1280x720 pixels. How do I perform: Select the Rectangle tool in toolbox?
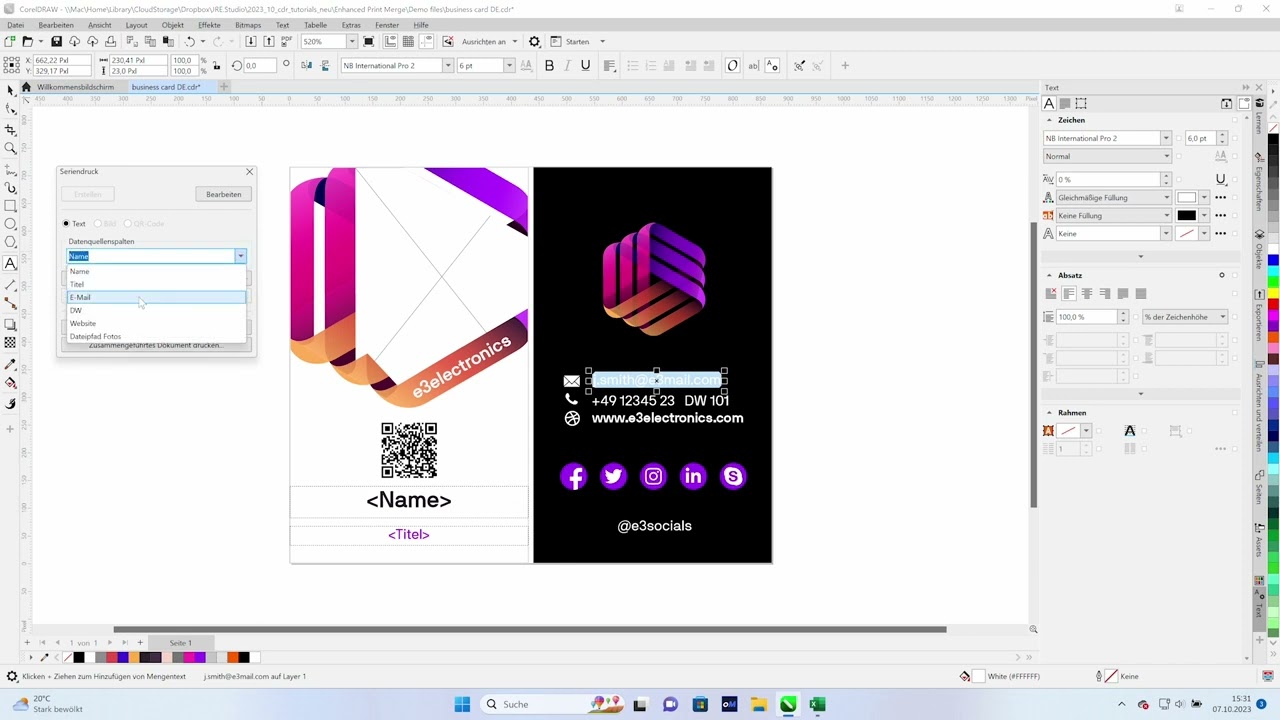[x=10, y=206]
